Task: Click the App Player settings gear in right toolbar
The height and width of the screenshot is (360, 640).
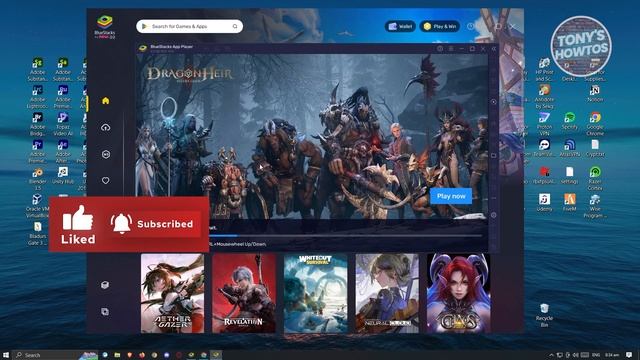Action: (x=493, y=215)
